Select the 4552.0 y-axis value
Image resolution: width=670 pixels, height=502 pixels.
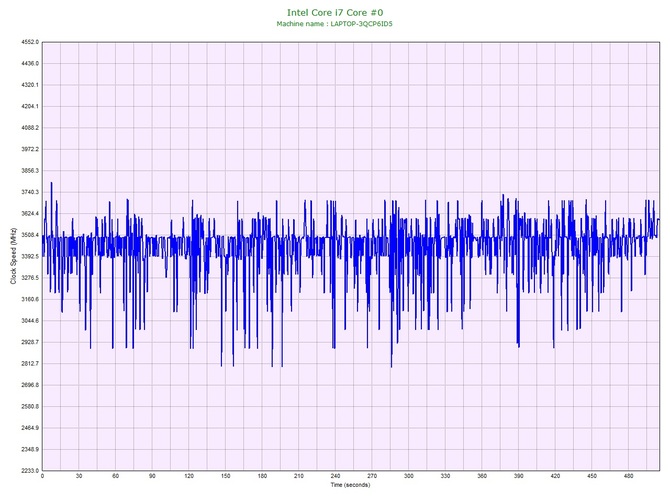(30, 42)
